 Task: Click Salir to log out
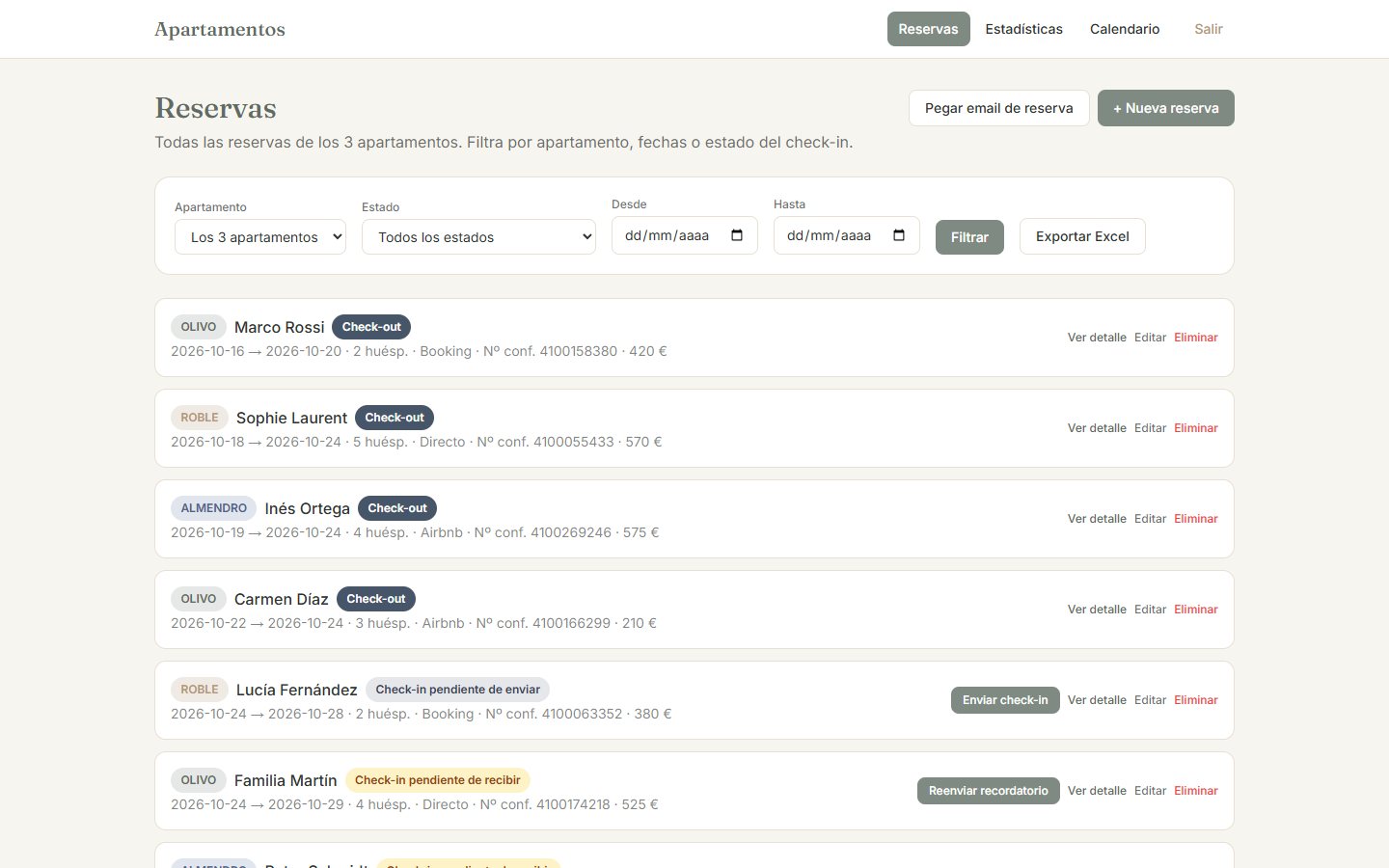(1209, 29)
